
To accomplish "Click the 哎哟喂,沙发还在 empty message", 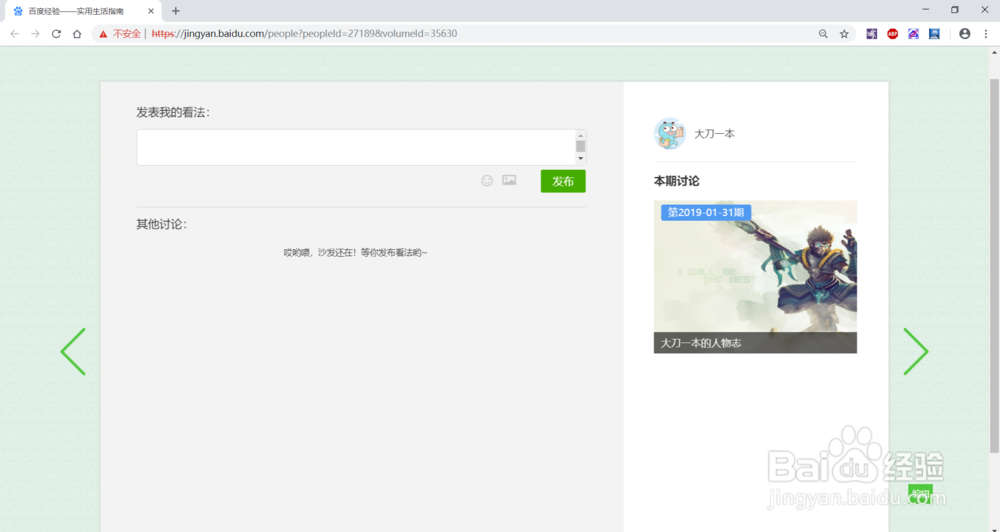I will 355,253.
